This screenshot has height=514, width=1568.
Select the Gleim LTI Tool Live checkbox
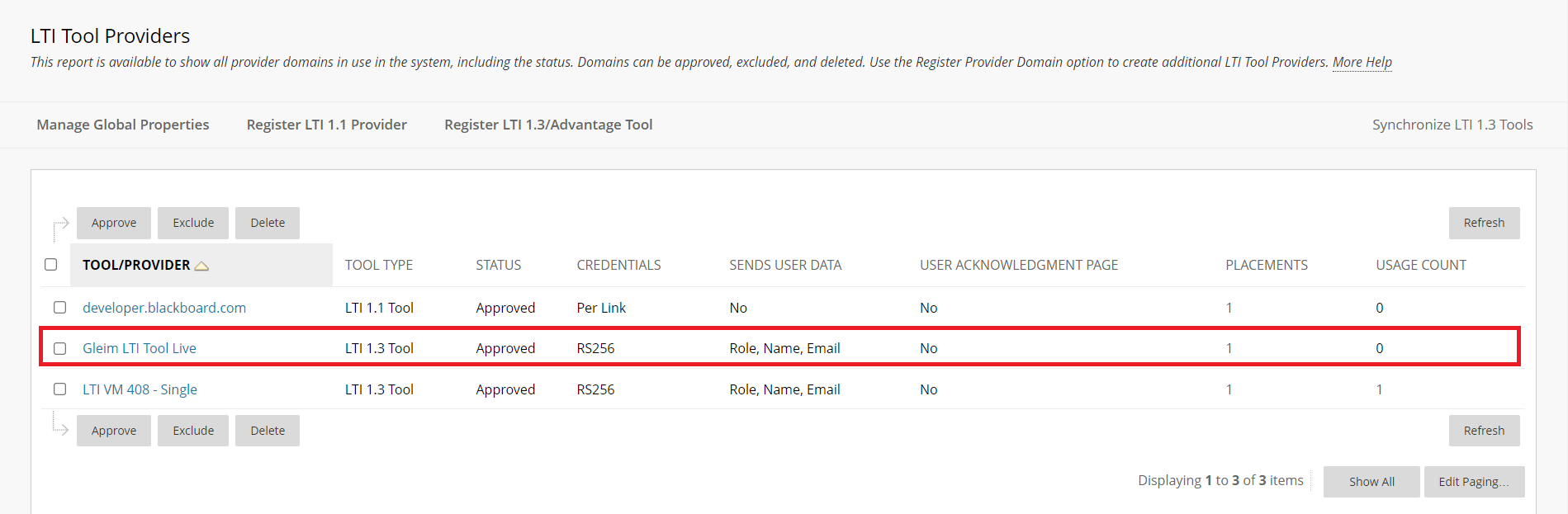coord(60,348)
